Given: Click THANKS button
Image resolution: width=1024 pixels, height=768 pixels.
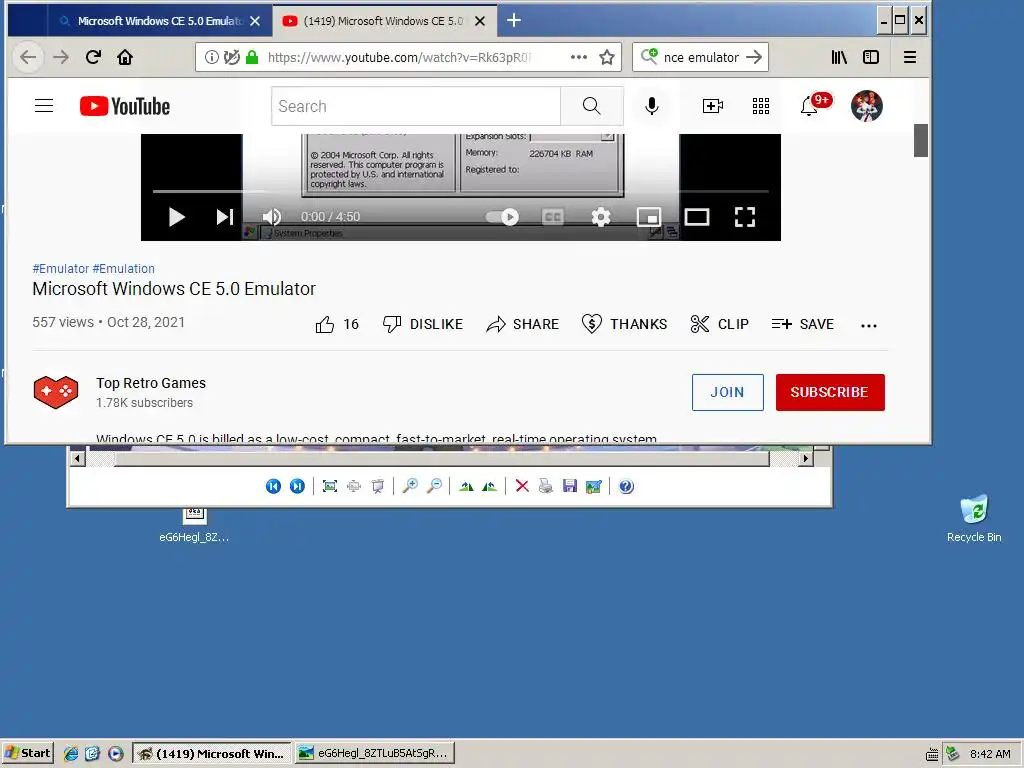Looking at the screenshot, I should pyautogui.click(x=624, y=324).
